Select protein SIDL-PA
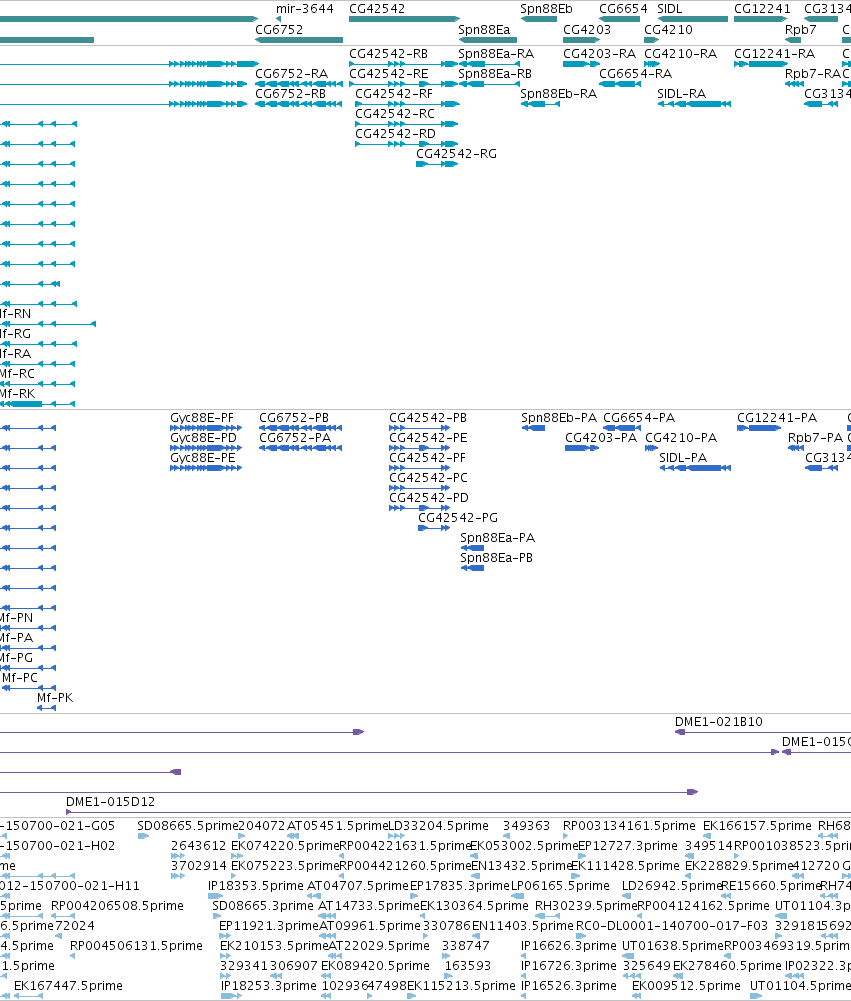The height and width of the screenshot is (1001, 851). pos(695,468)
